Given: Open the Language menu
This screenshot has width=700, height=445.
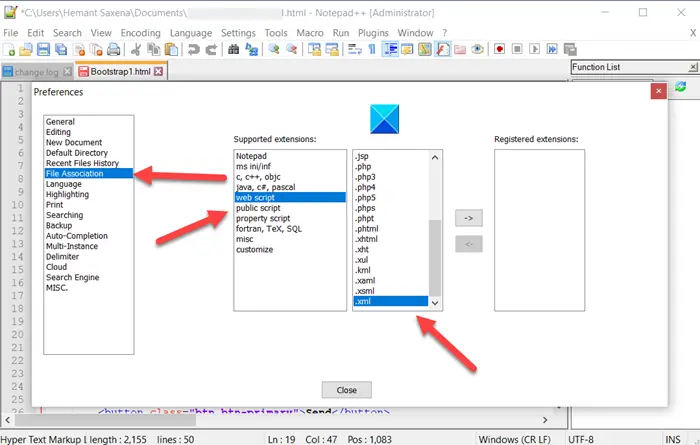Looking at the screenshot, I should pyautogui.click(x=191, y=33).
